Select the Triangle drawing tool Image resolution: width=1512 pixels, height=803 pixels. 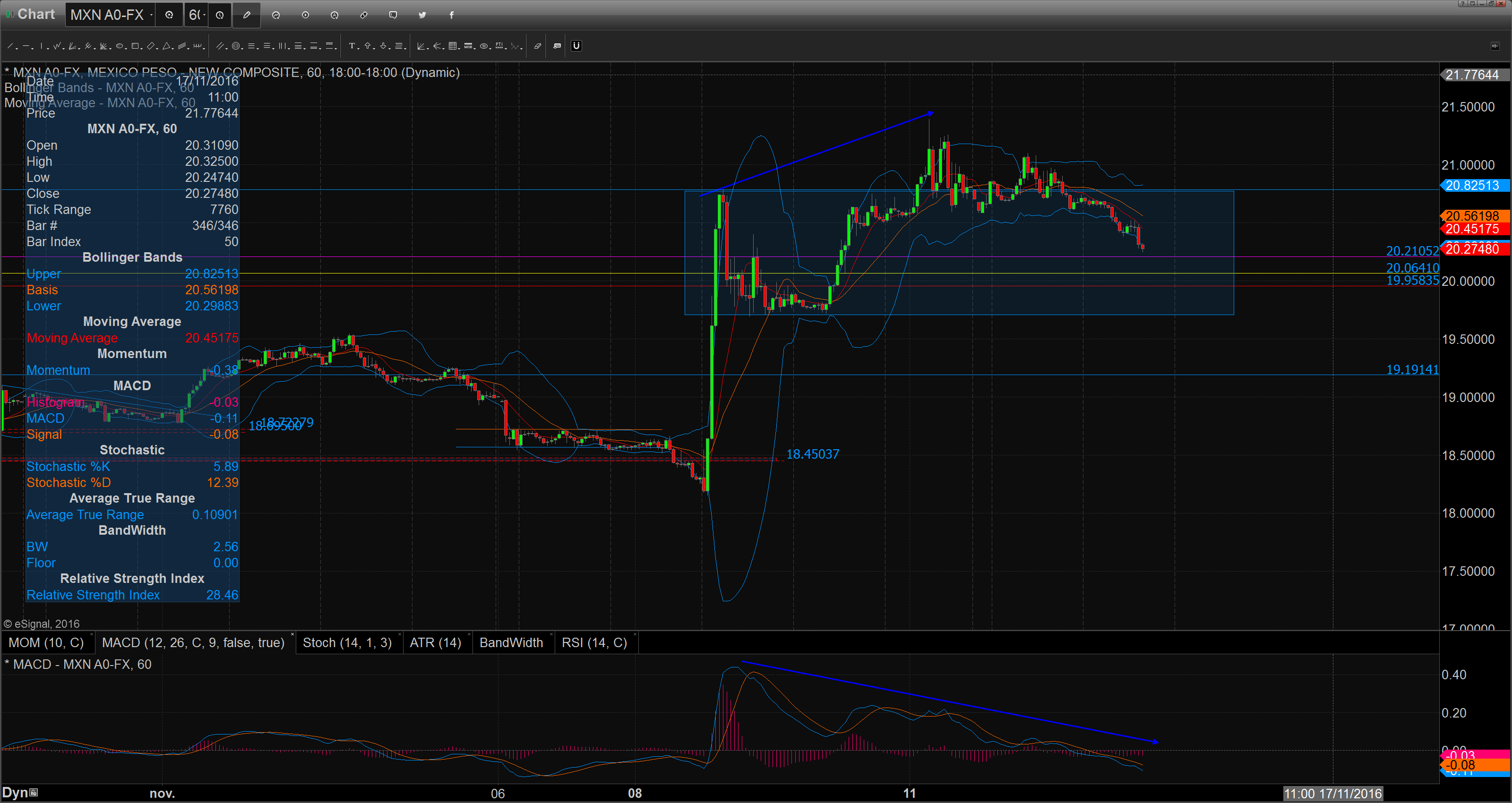pos(166,46)
